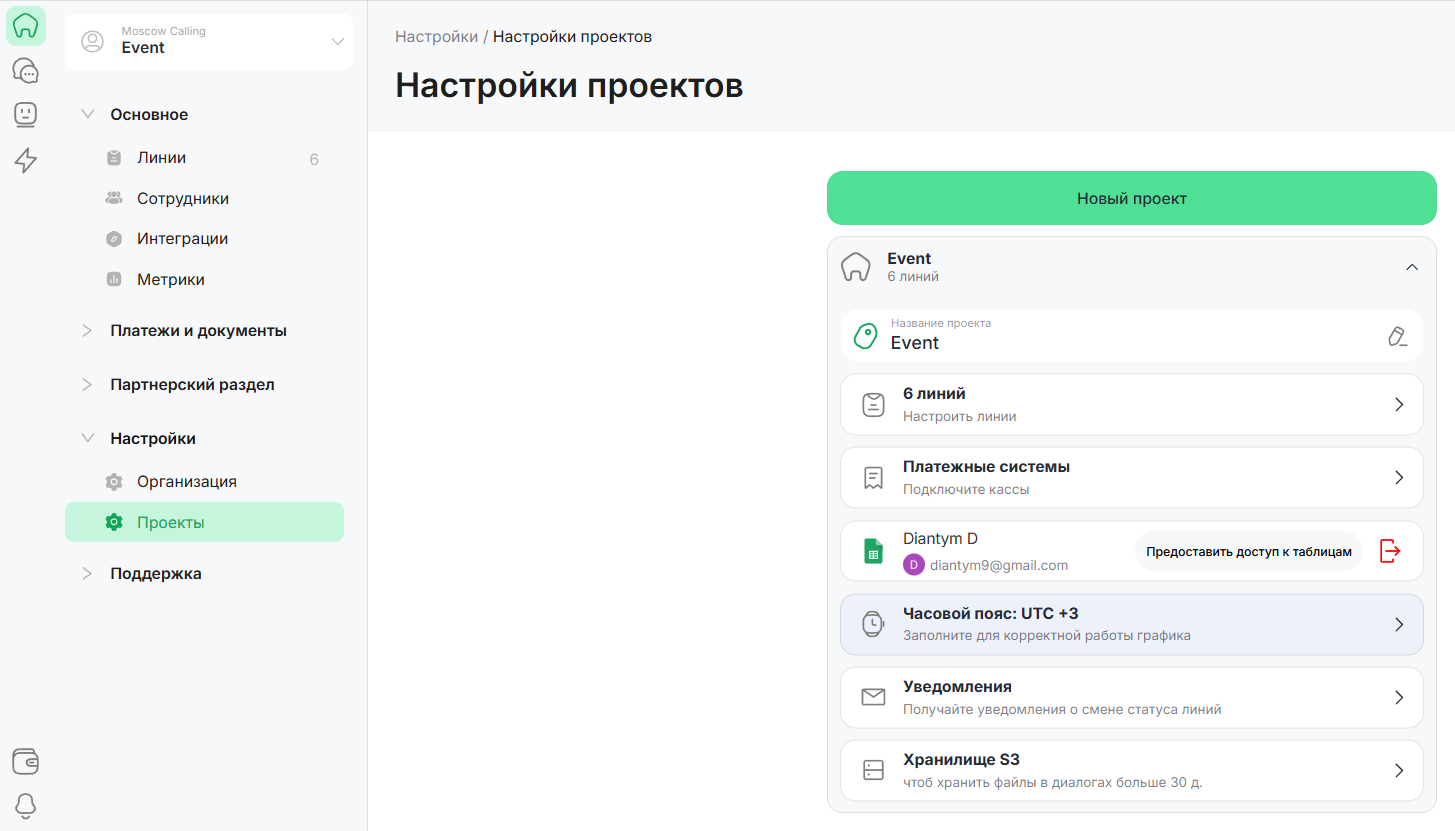Open the wallet icon at bottom left
The width and height of the screenshot is (1455, 831).
pyautogui.click(x=26, y=762)
